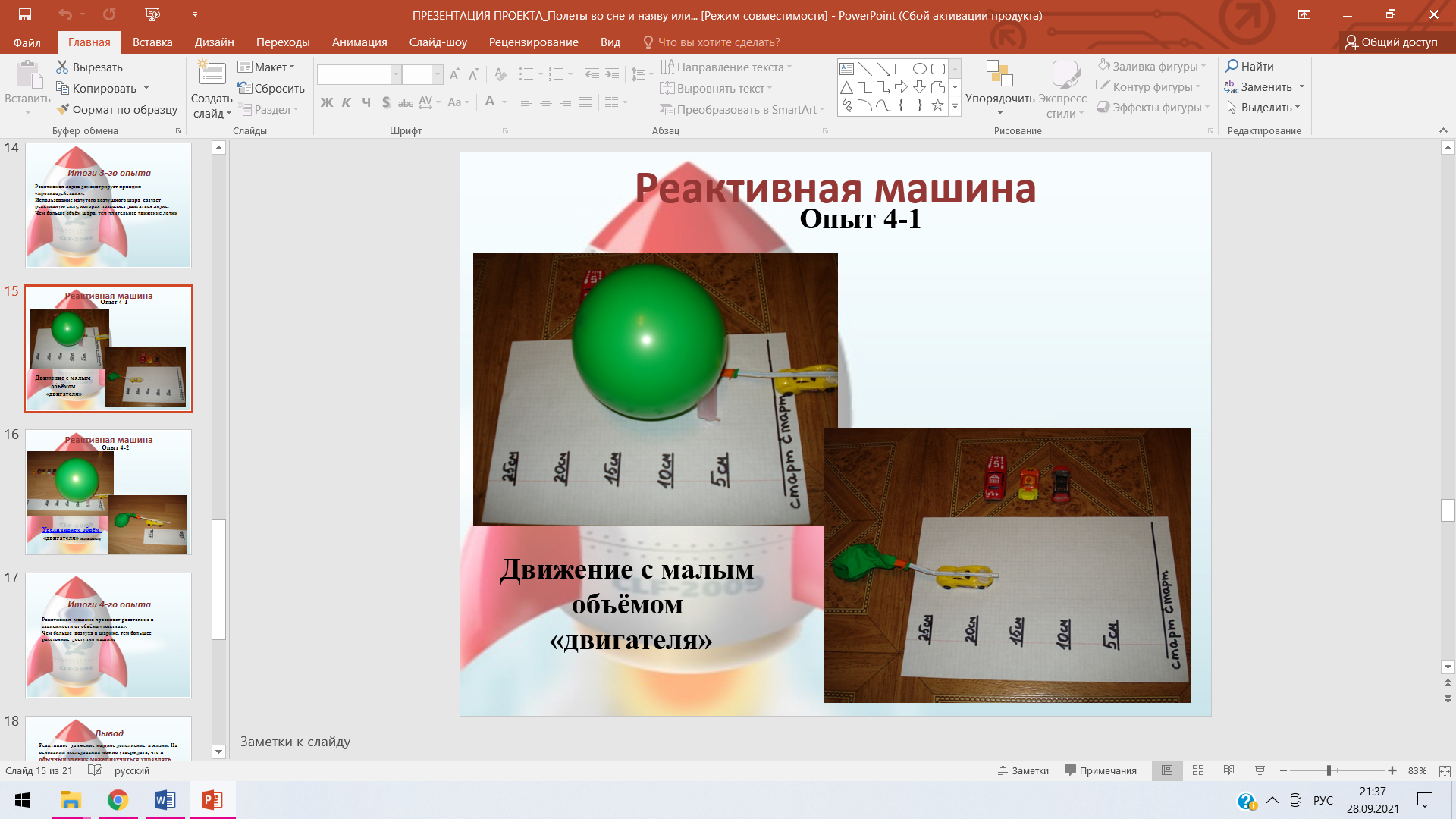This screenshot has width=1456, height=819.
Task: Open the Animation (Анимация) ribbon tab
Action: coord(359,42)
